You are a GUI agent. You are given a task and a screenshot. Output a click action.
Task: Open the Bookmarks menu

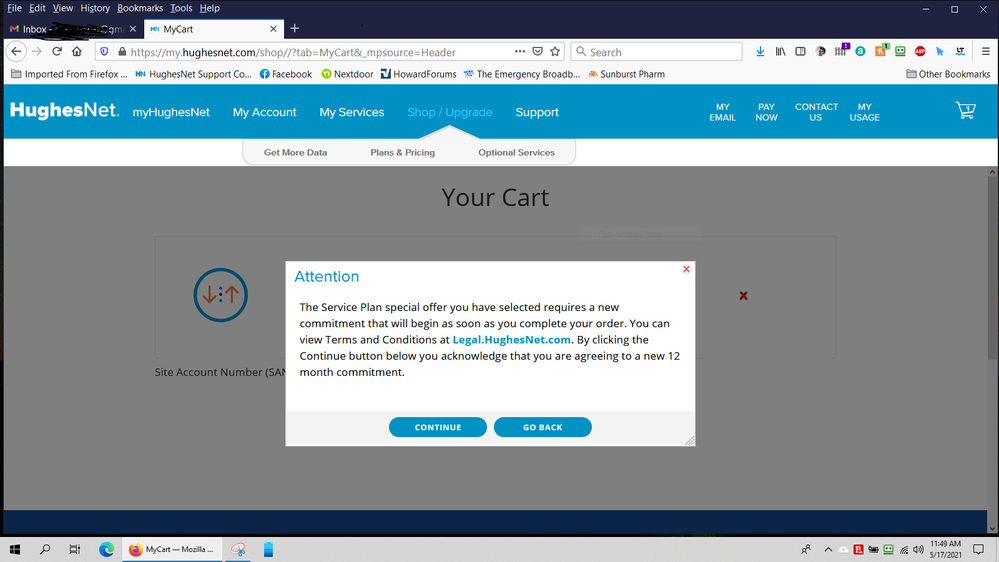[139, 8]
